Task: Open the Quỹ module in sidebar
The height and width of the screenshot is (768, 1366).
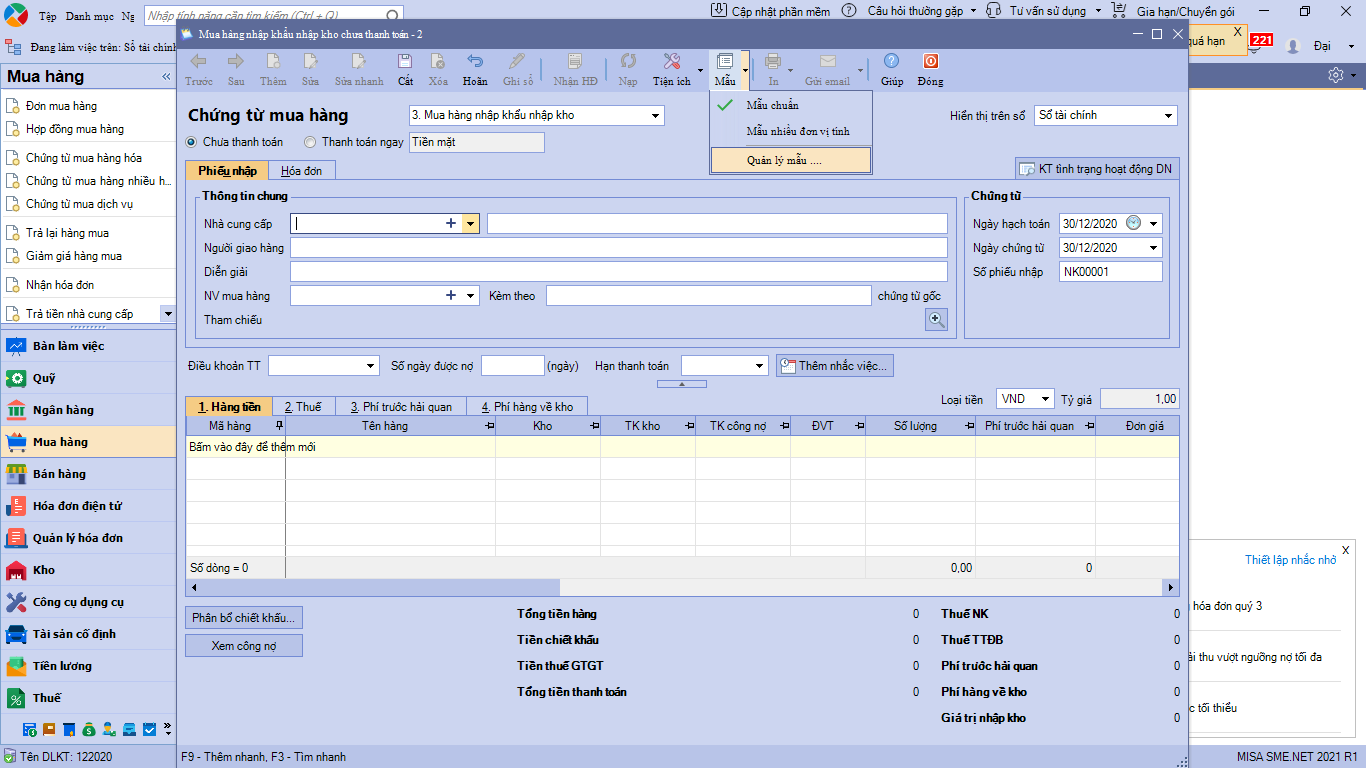Action: pyautogui.click(x=88, y=378)
